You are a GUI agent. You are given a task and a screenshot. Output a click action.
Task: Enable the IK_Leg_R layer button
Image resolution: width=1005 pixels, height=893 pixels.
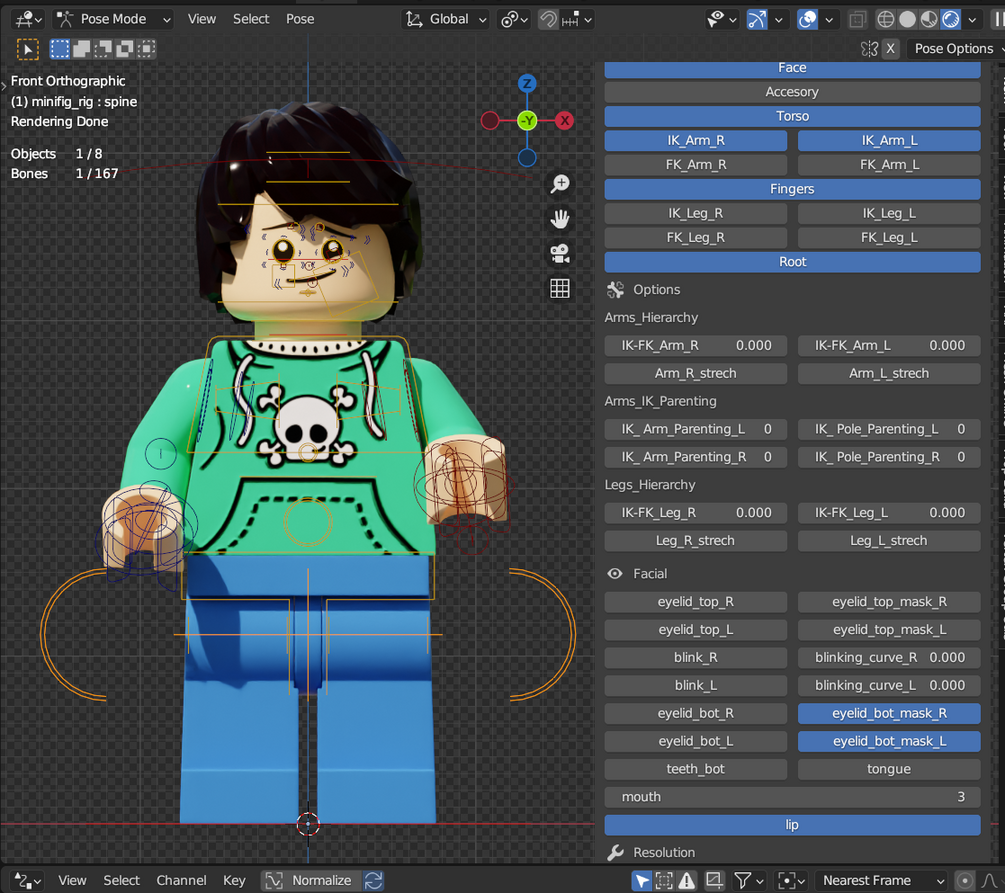(695, 213)
